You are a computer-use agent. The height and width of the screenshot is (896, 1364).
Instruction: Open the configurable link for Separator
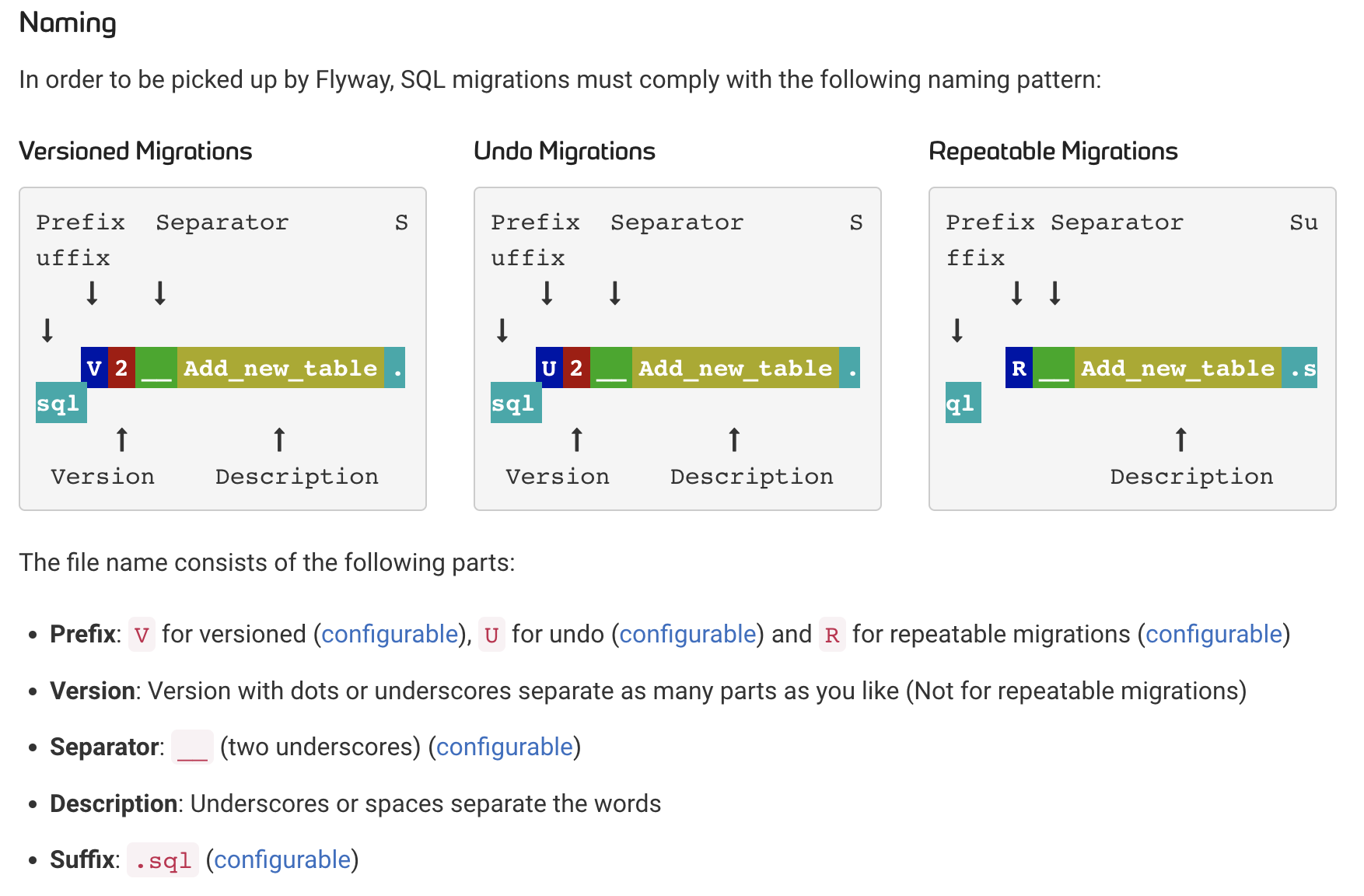coord(505,747)
